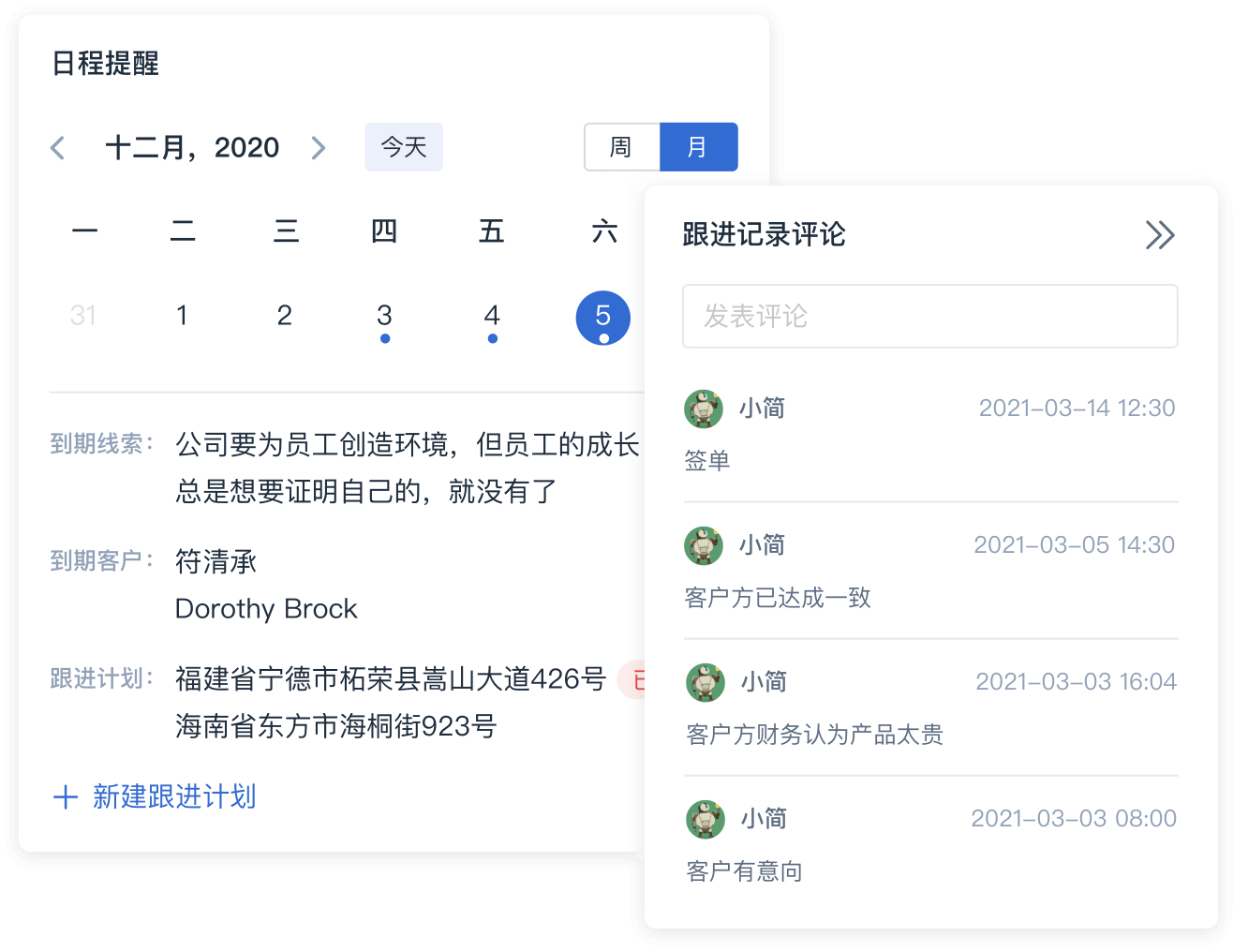Viewport: 1248px width, 952px height.
Task: Select highlighted date 5 on the calendar
Action: [x=602, y=318]
